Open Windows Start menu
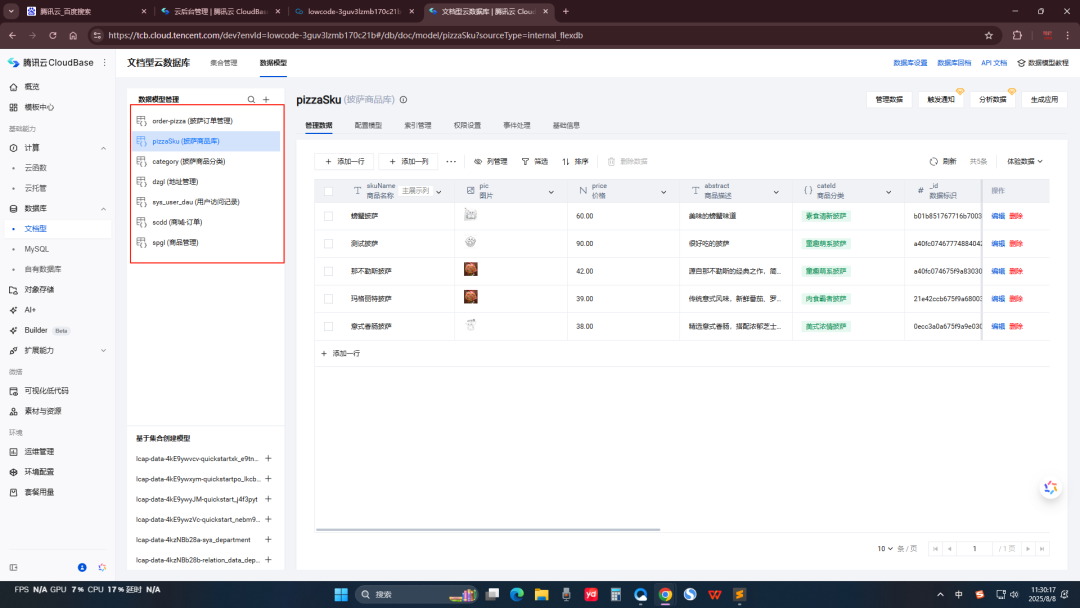 coord(341,595)
